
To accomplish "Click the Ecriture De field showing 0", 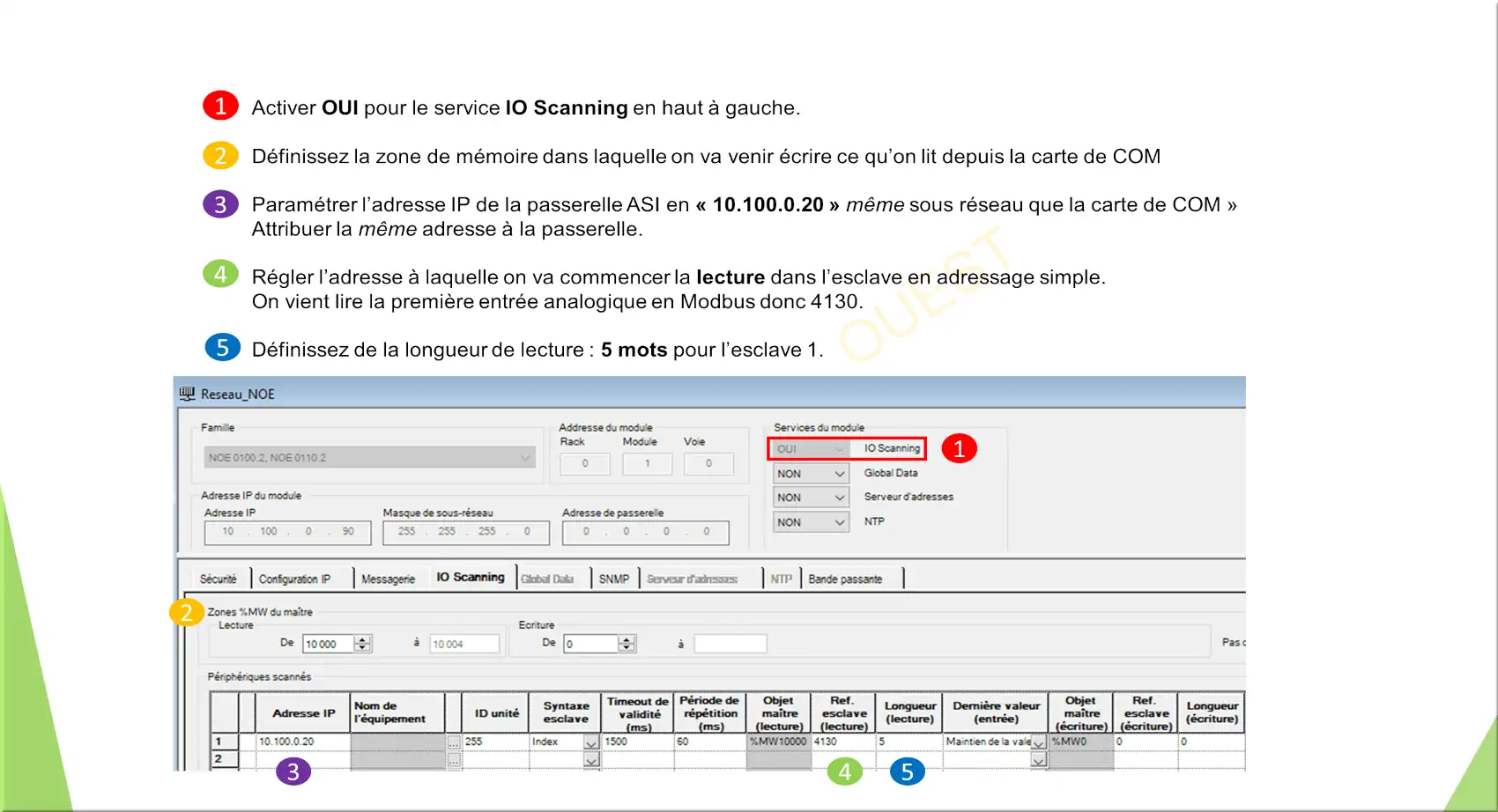I will click(590, 644).
